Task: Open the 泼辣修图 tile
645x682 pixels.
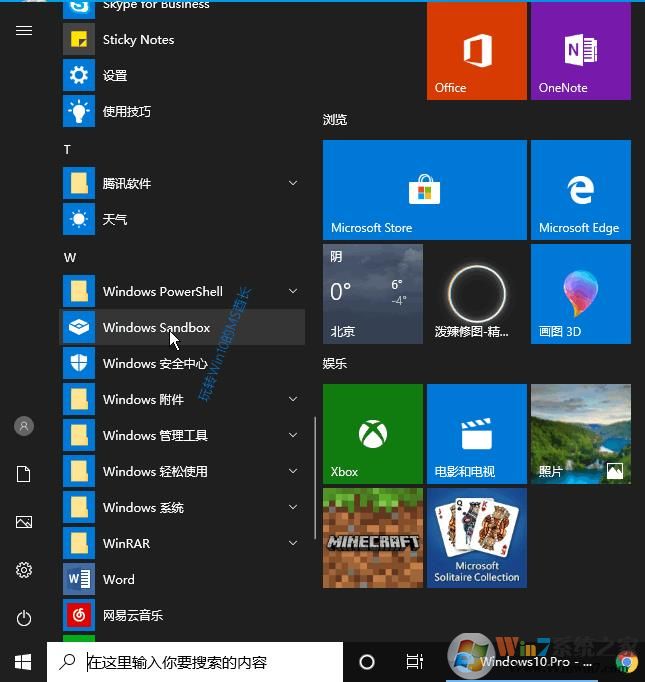Action: coord(477,294)
